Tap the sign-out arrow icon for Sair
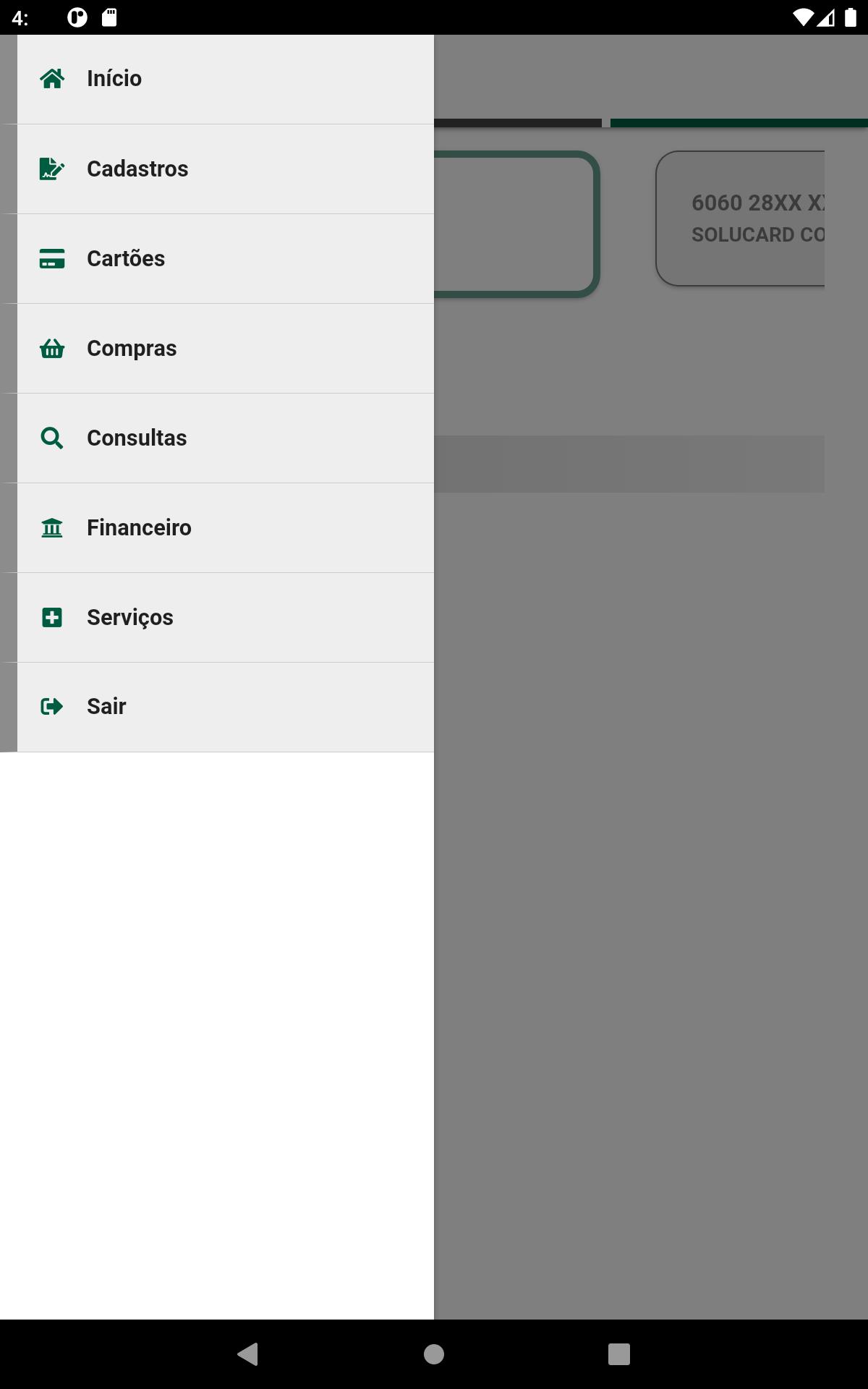 click(x=52, y=706)
